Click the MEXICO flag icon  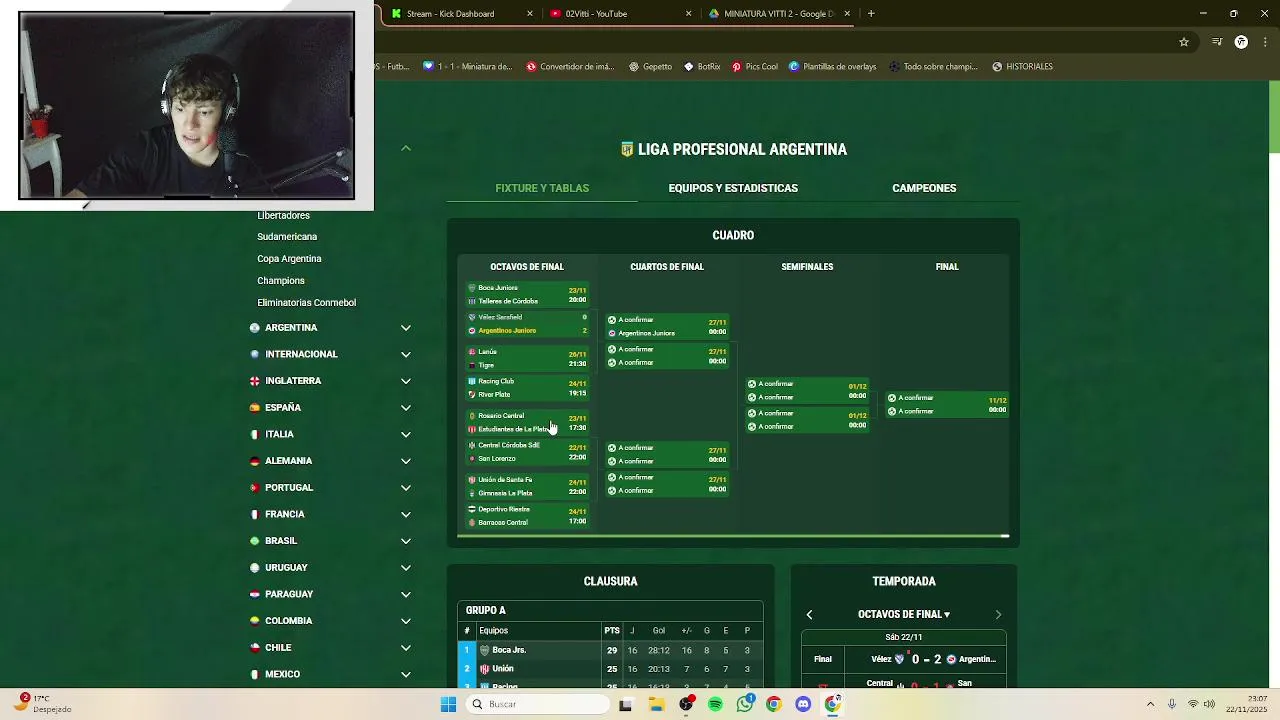point(255,674)
